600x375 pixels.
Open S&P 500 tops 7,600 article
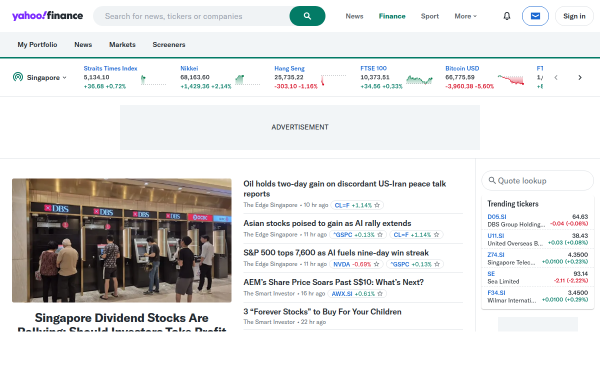336,253
